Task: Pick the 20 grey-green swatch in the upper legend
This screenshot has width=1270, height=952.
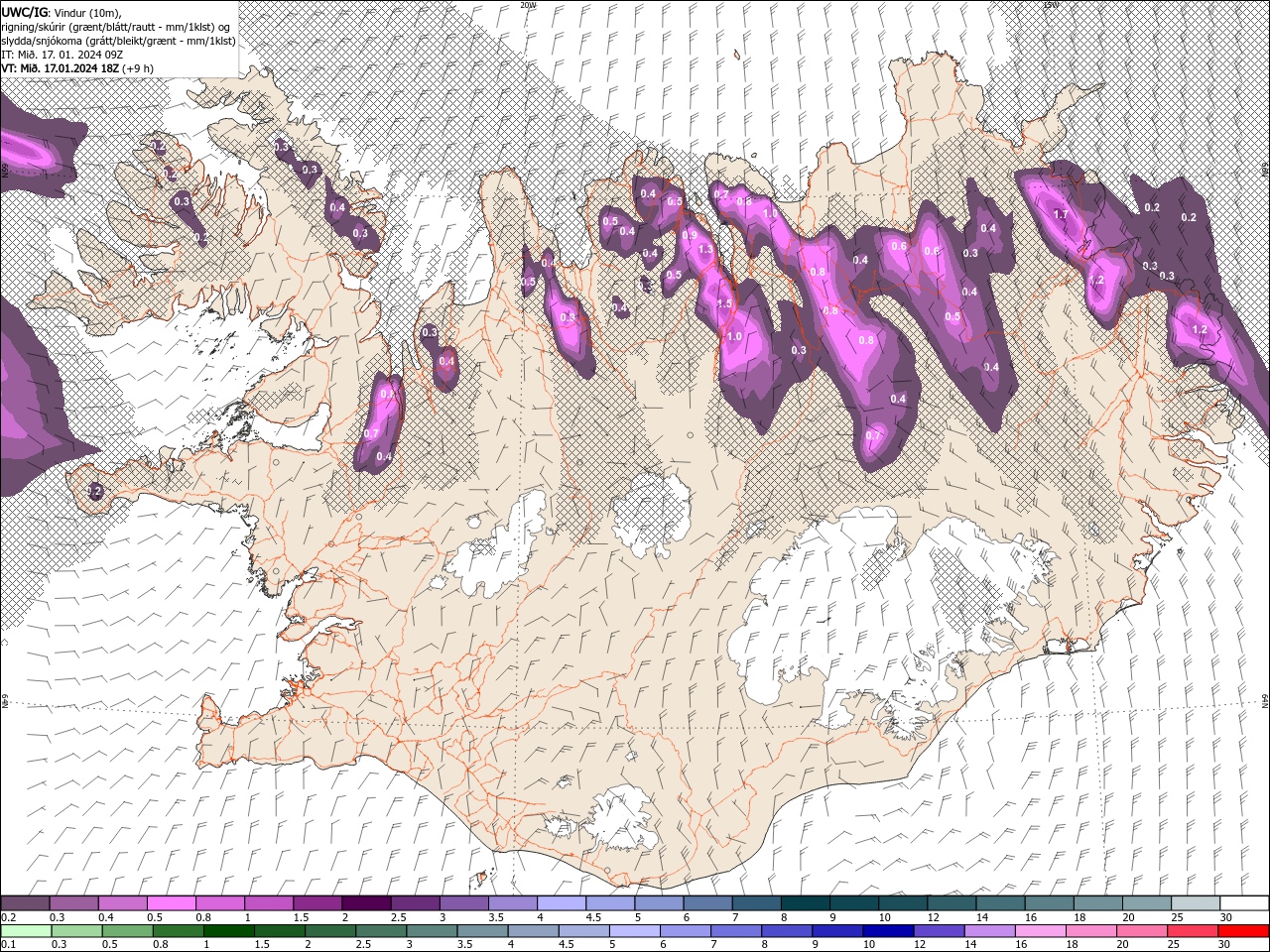Action: tap(1146, 903)
